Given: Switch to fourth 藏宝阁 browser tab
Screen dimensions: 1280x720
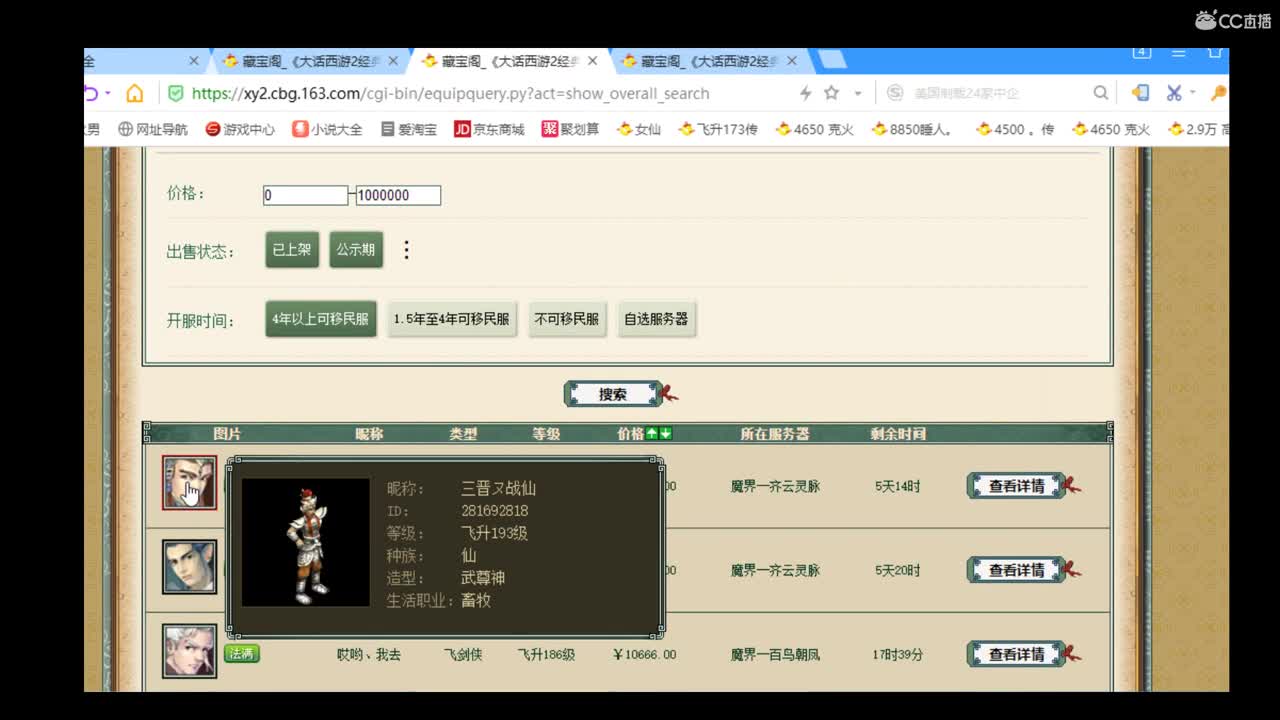Looking at the screenshot, I should [x=709, y=61].
